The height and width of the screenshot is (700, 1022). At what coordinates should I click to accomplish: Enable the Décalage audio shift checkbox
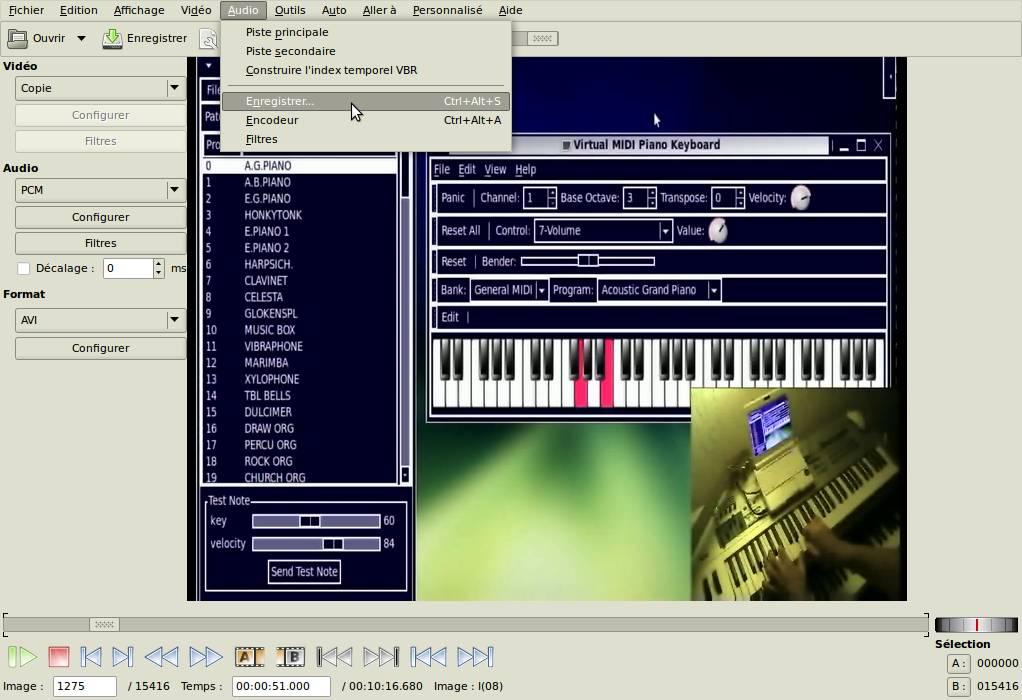click(x=23, y=269)
